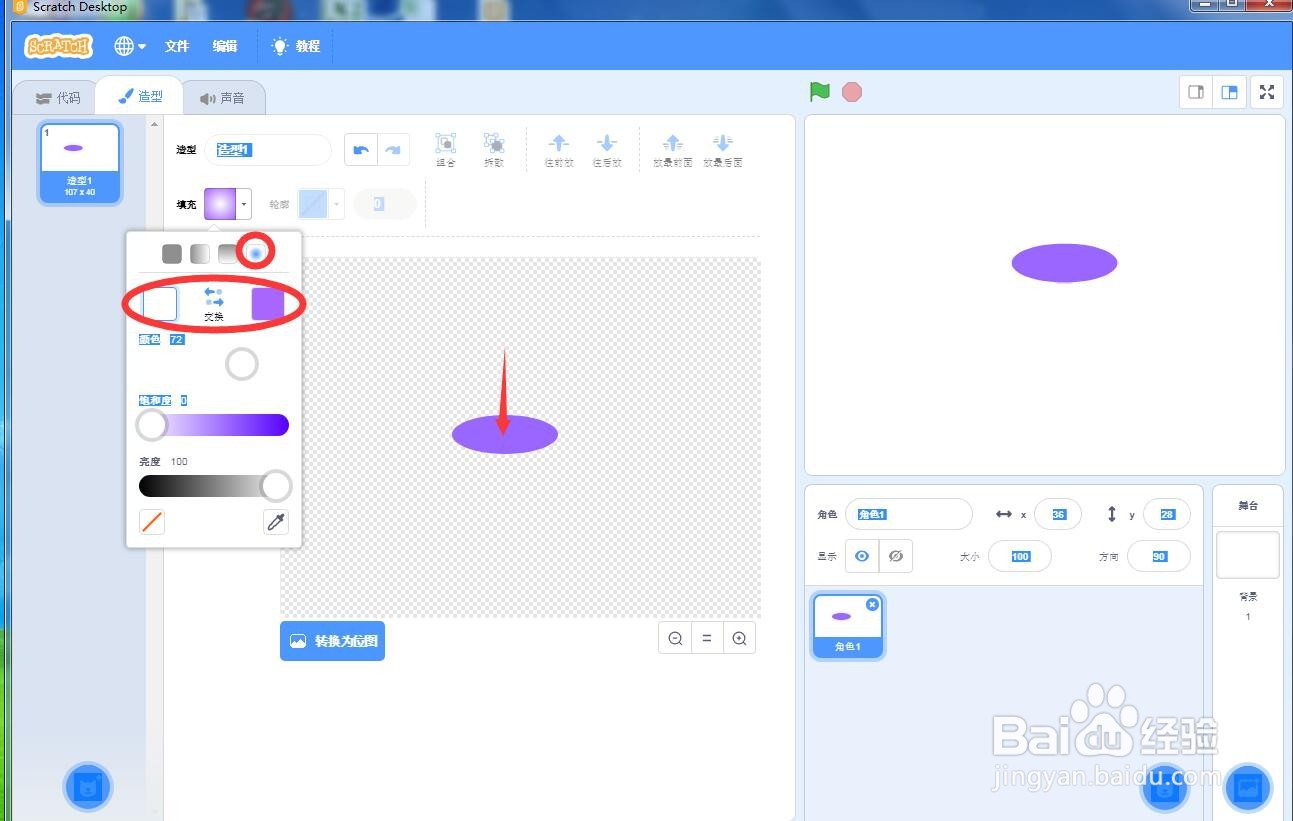This screenshot has height=821, width=1293.
Task: Expand the fill (填充) color dropdown
Action: coord(244,204)
